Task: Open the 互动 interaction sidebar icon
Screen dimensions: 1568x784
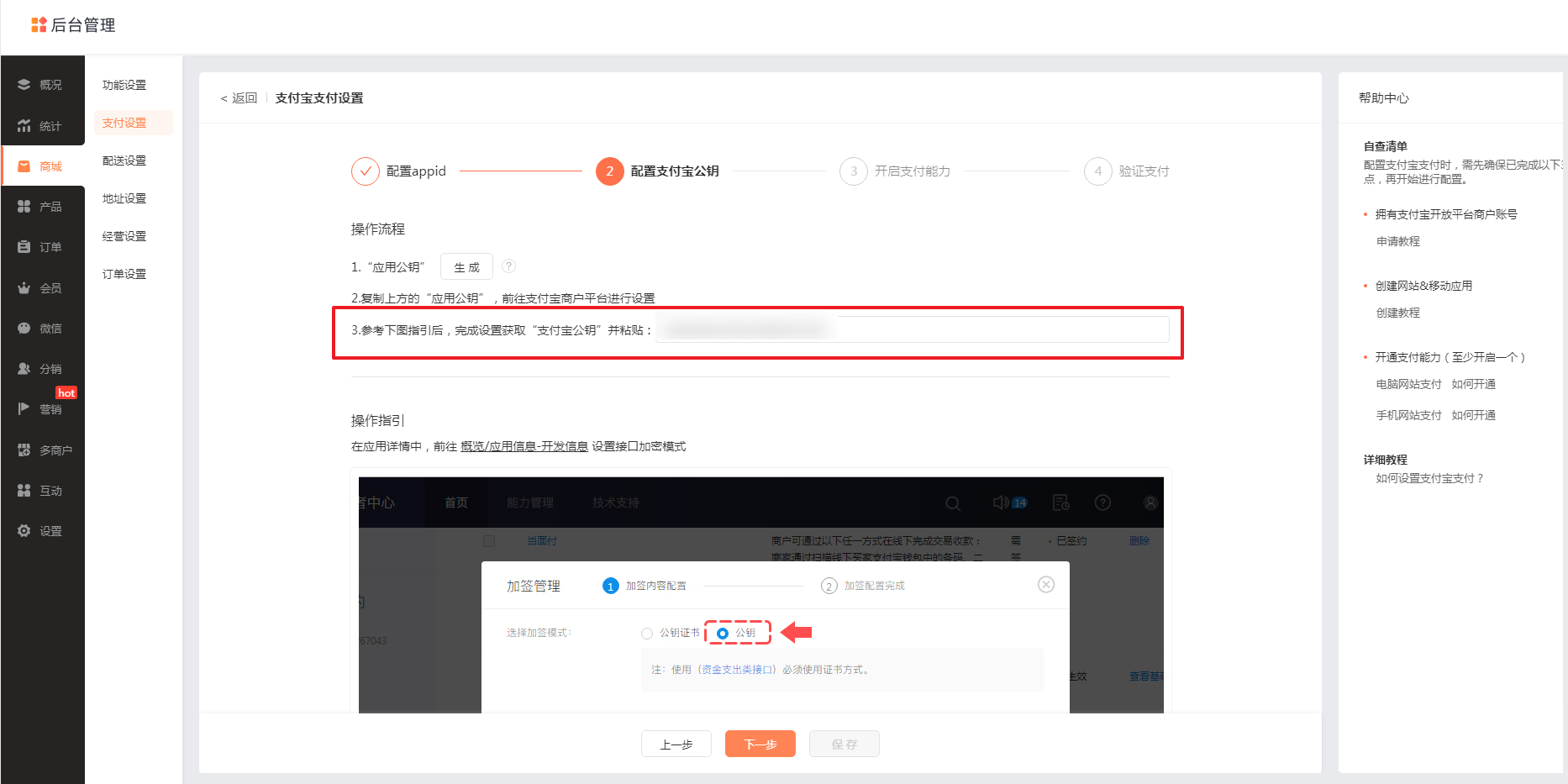Action: pyautogui.click(x=24, y=491)
